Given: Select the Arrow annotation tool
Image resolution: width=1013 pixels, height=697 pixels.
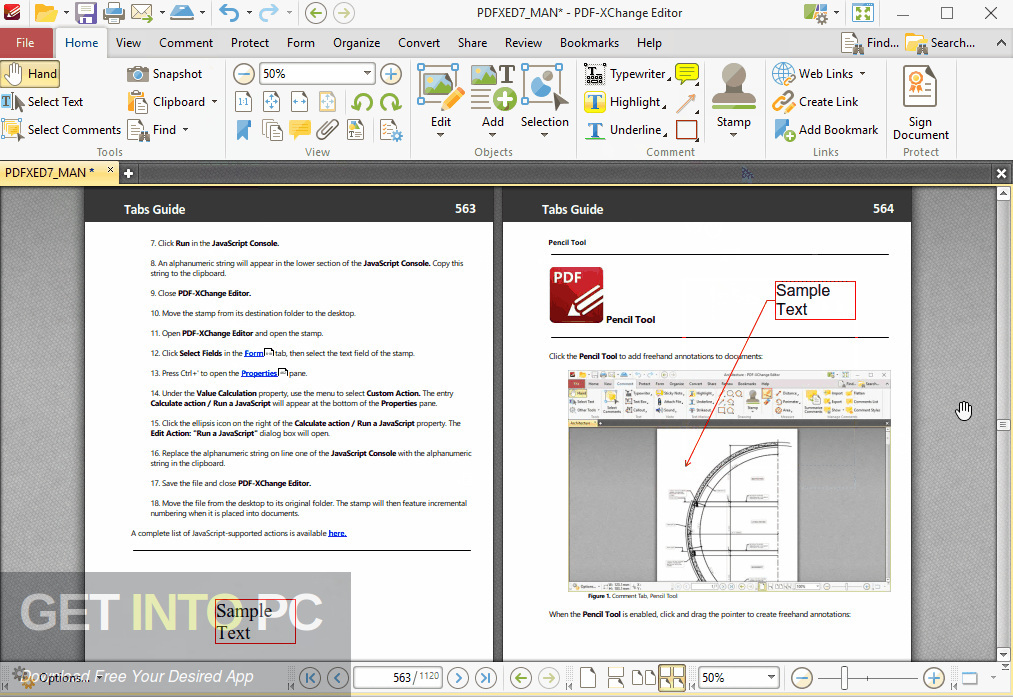Looking at the screenshot, I should 687,102.
